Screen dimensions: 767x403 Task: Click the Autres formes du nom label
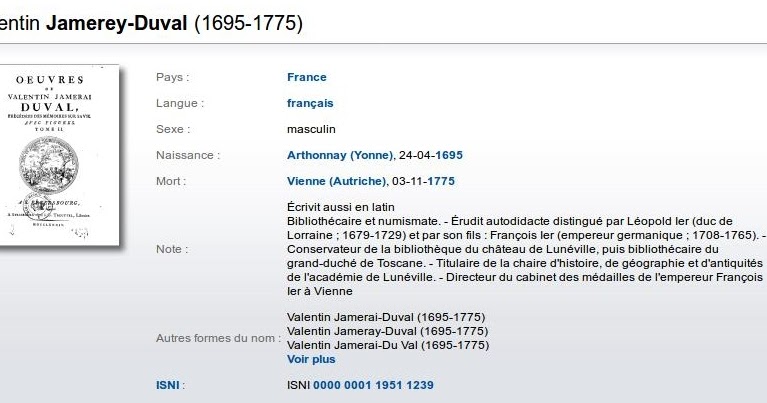[218, 338]
